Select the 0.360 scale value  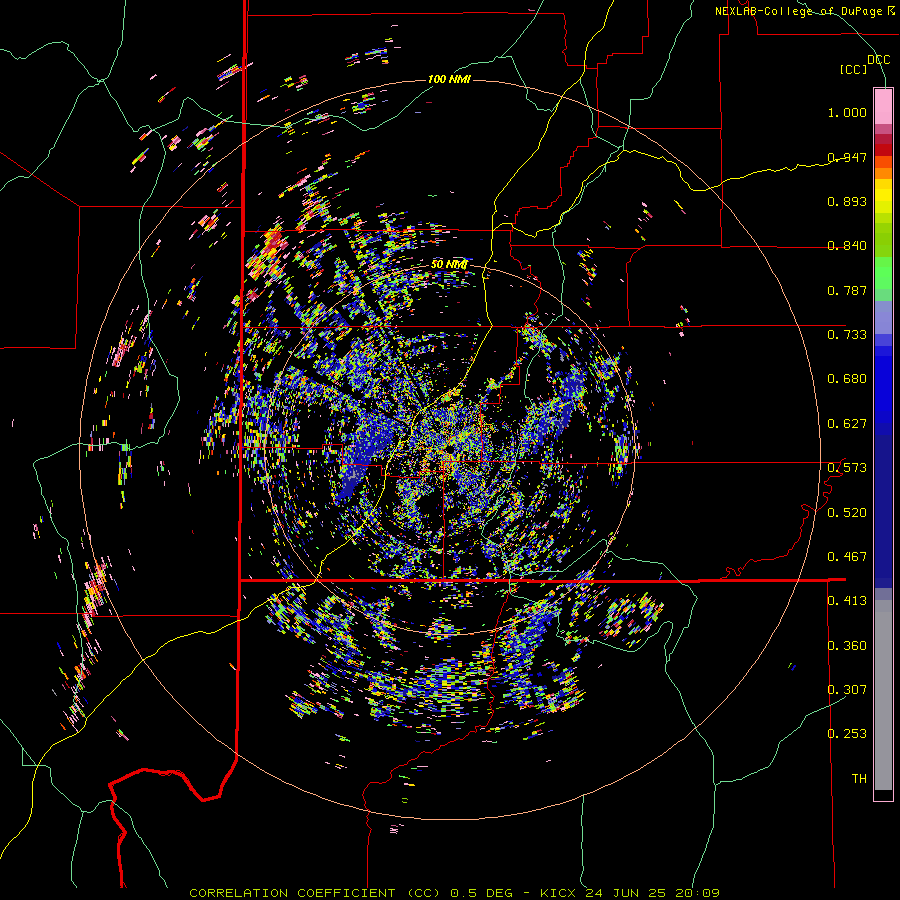[x=847, y=646]
